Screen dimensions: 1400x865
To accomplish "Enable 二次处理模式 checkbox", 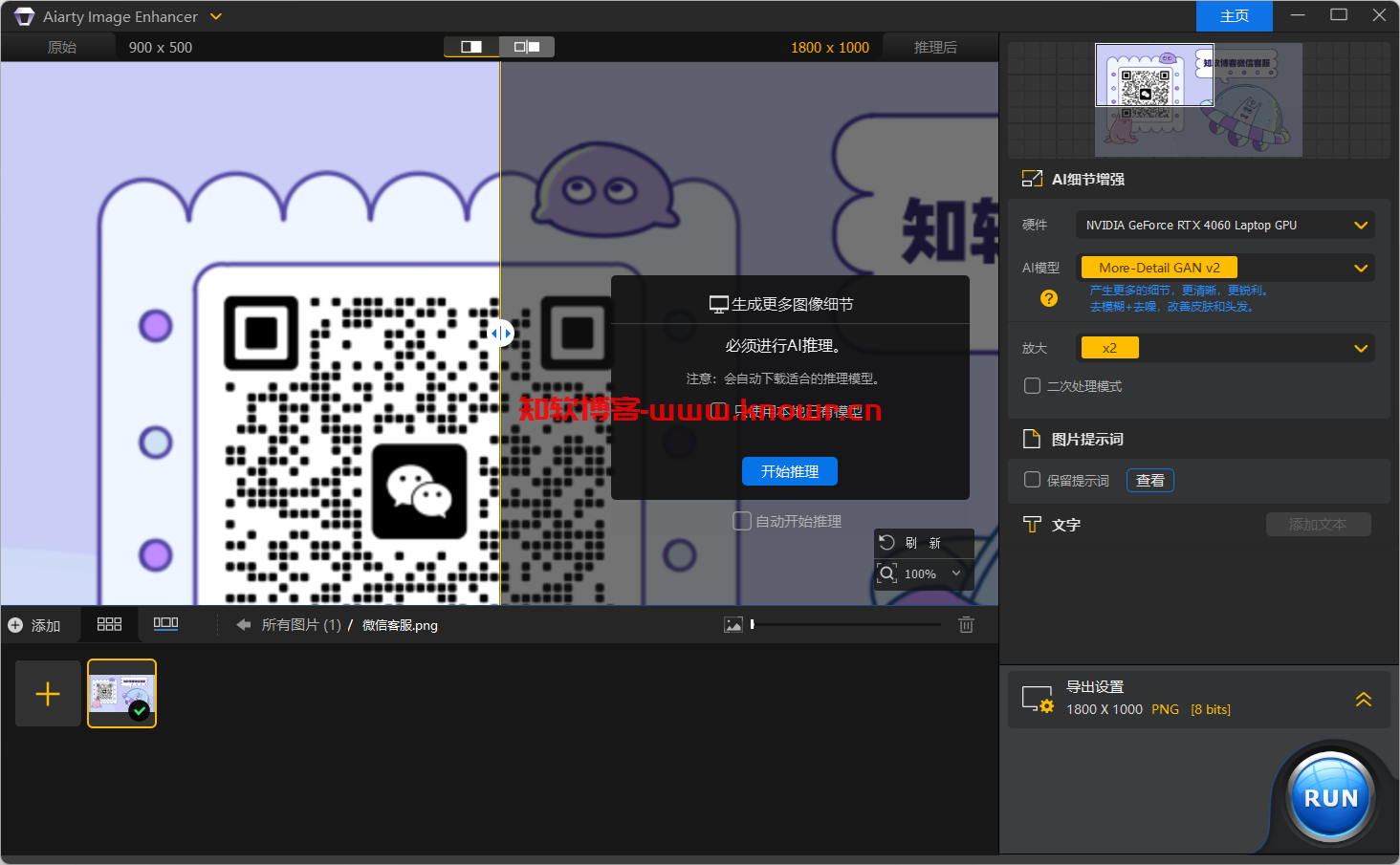I will click(x=1033, y=386).
